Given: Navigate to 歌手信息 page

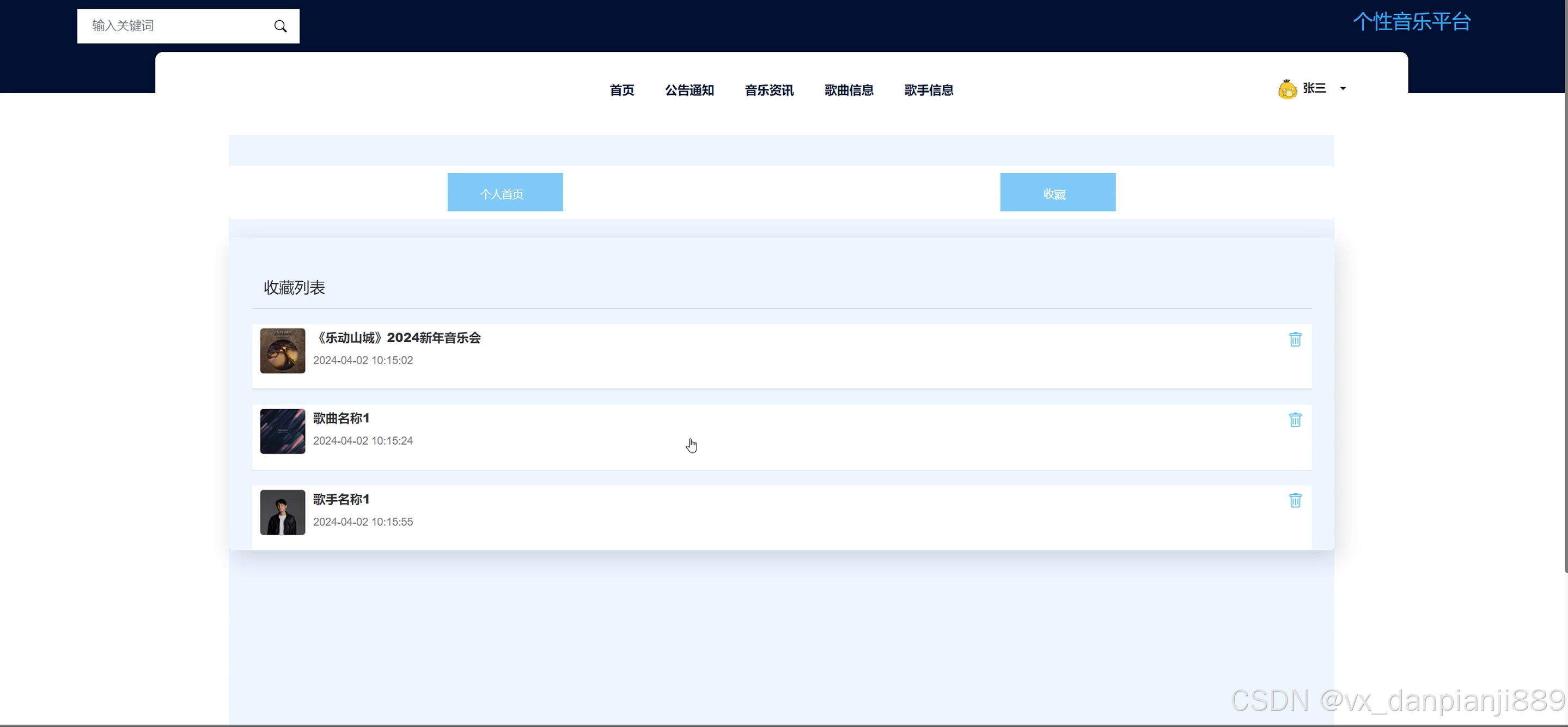Looking at the screenshot, I should coord(928,90).
